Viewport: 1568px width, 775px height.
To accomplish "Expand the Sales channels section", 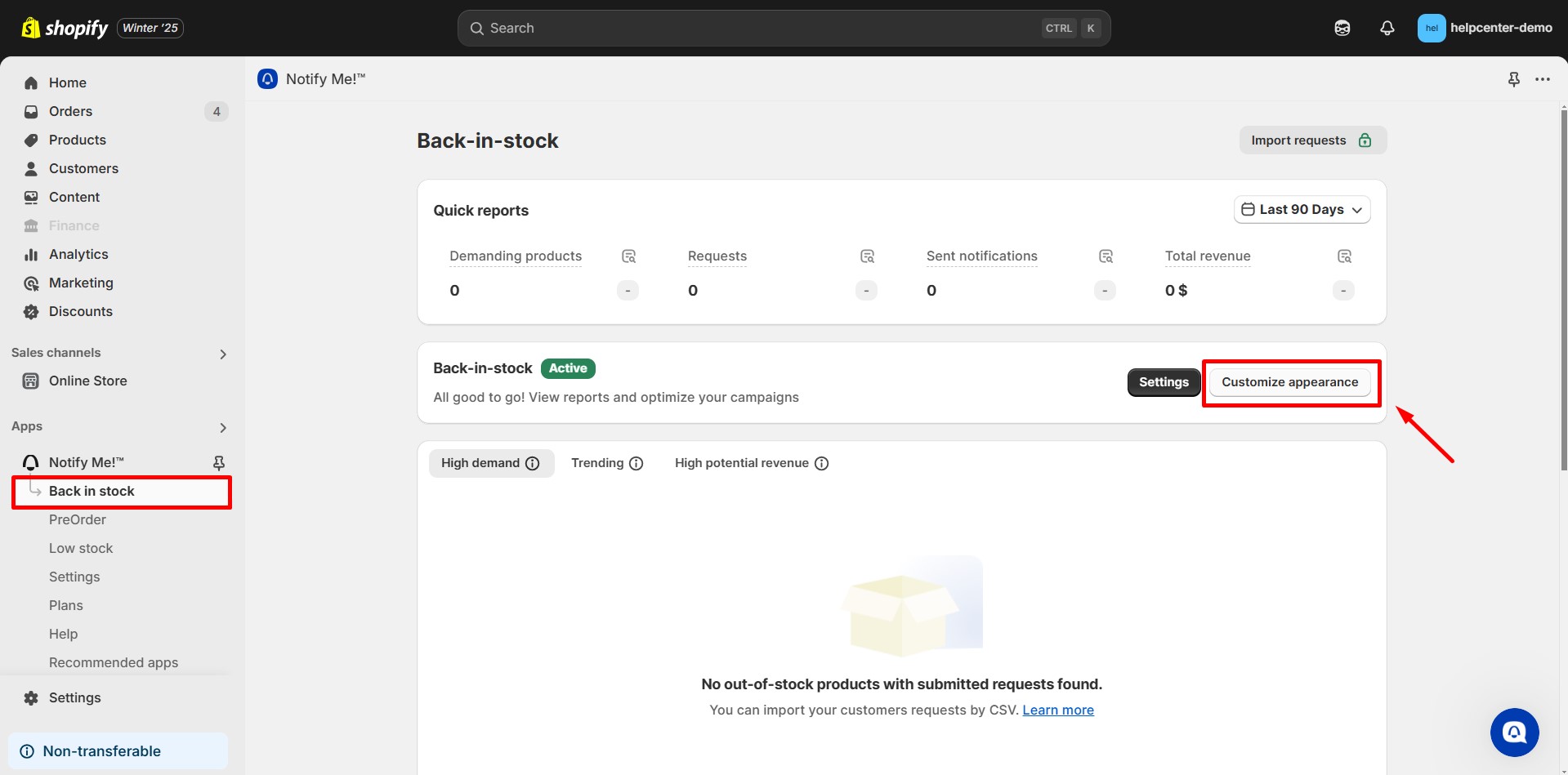I will click(223, 354).
